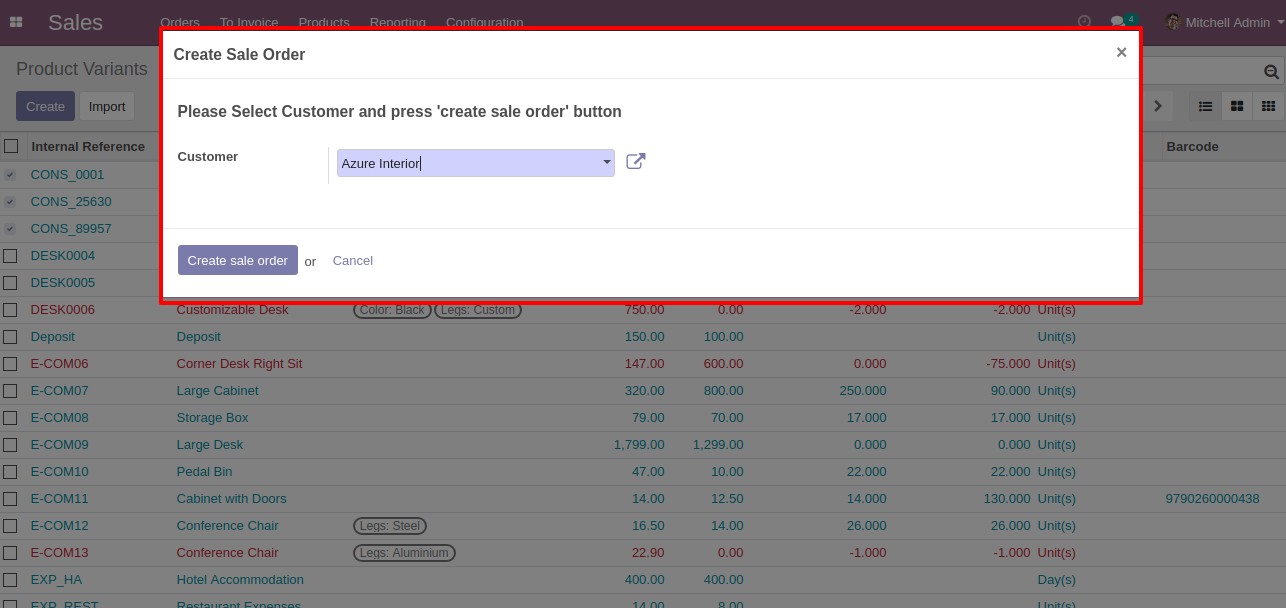Image resolution: width=1286 pixels, height=608 pixels.
Task: Click barcode 9790260000438
Action: click(x=1212, y=498)
